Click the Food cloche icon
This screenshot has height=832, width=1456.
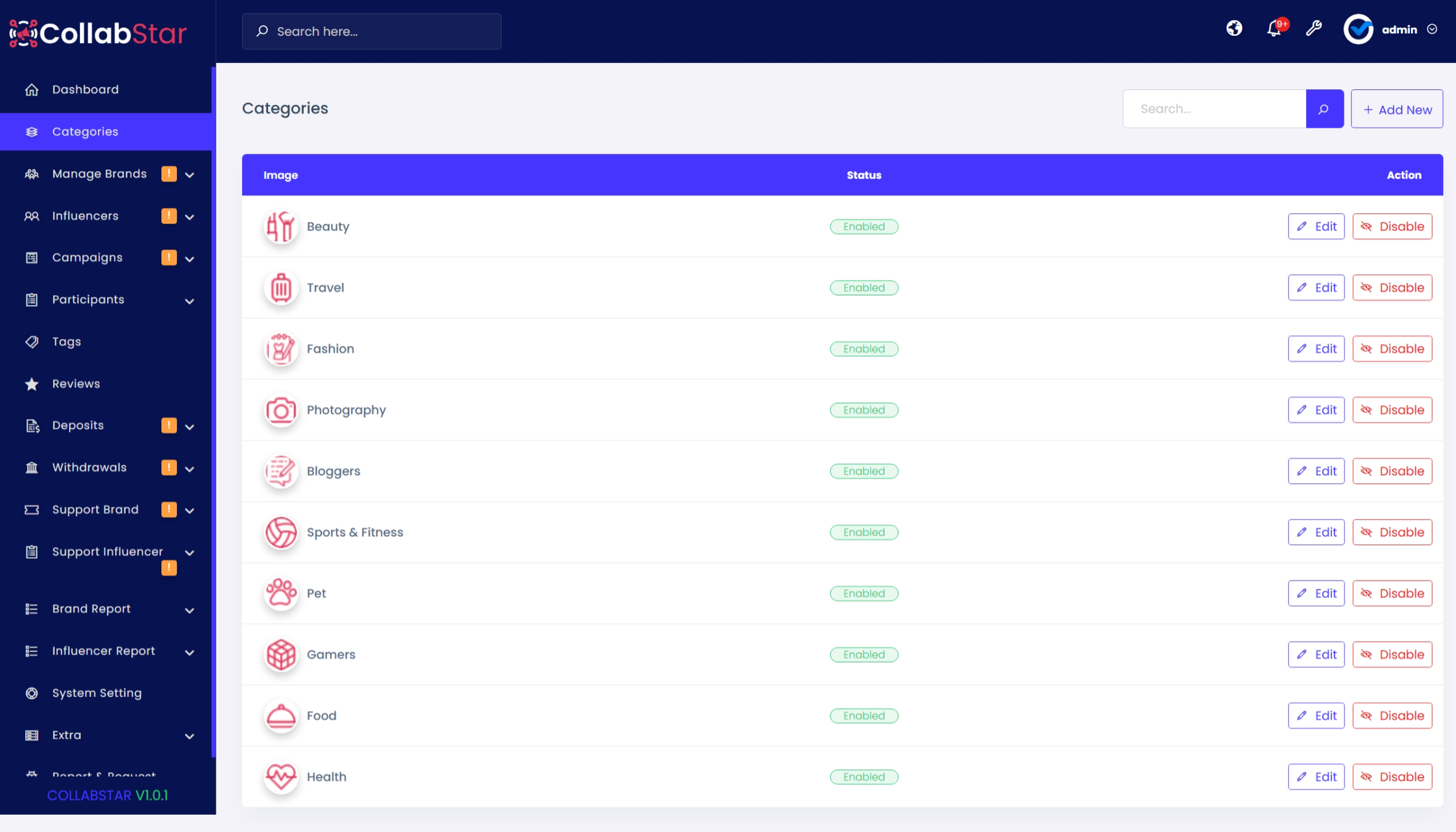click(281, 716)
